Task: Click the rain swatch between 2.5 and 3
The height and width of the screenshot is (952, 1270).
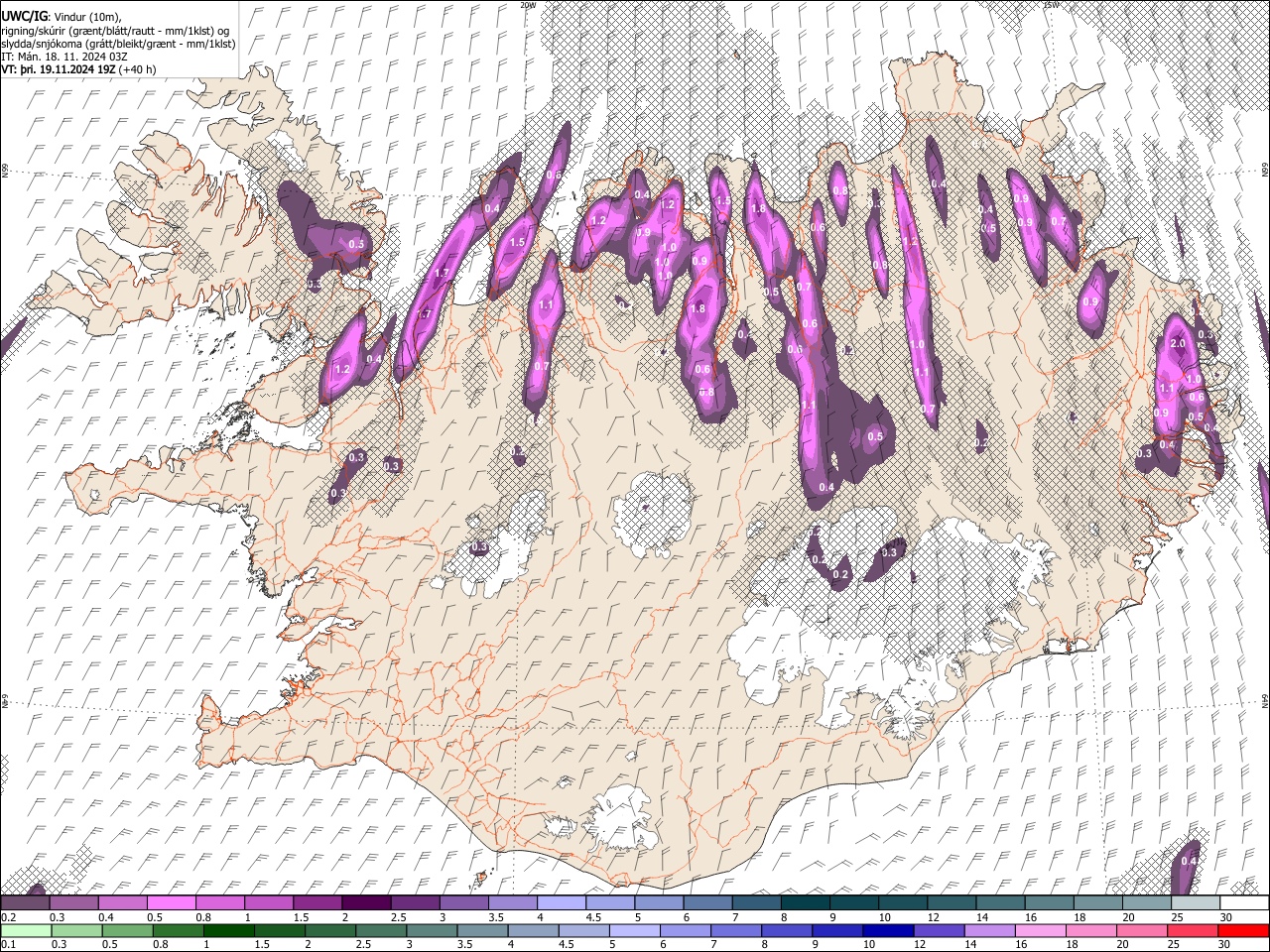Action: tap(381, 930)
